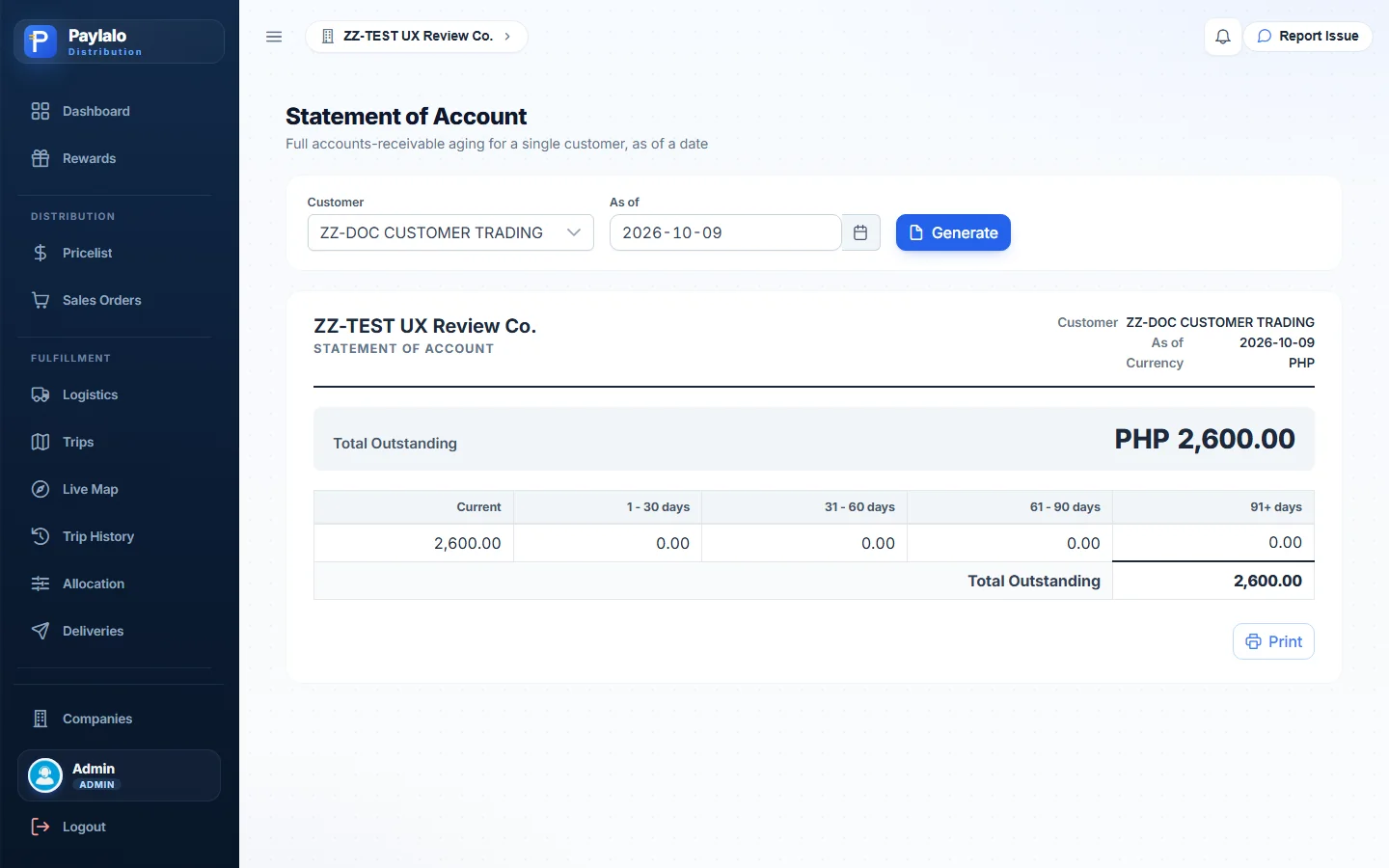
Task: Expand the ZZ-TEST UX Review Co. company switcher
Action: 417,37
